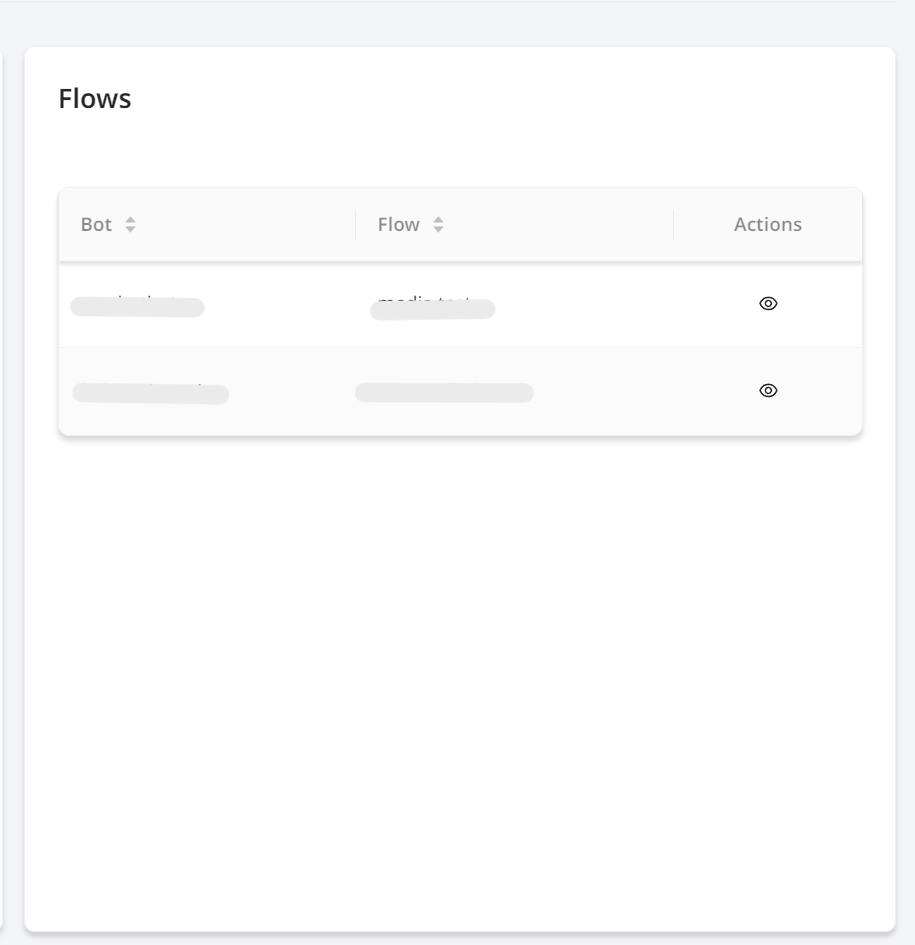Click the down arrow of Flow sorter
The image size is (915, 945).
pyautogui.click(x=438, y=229)
